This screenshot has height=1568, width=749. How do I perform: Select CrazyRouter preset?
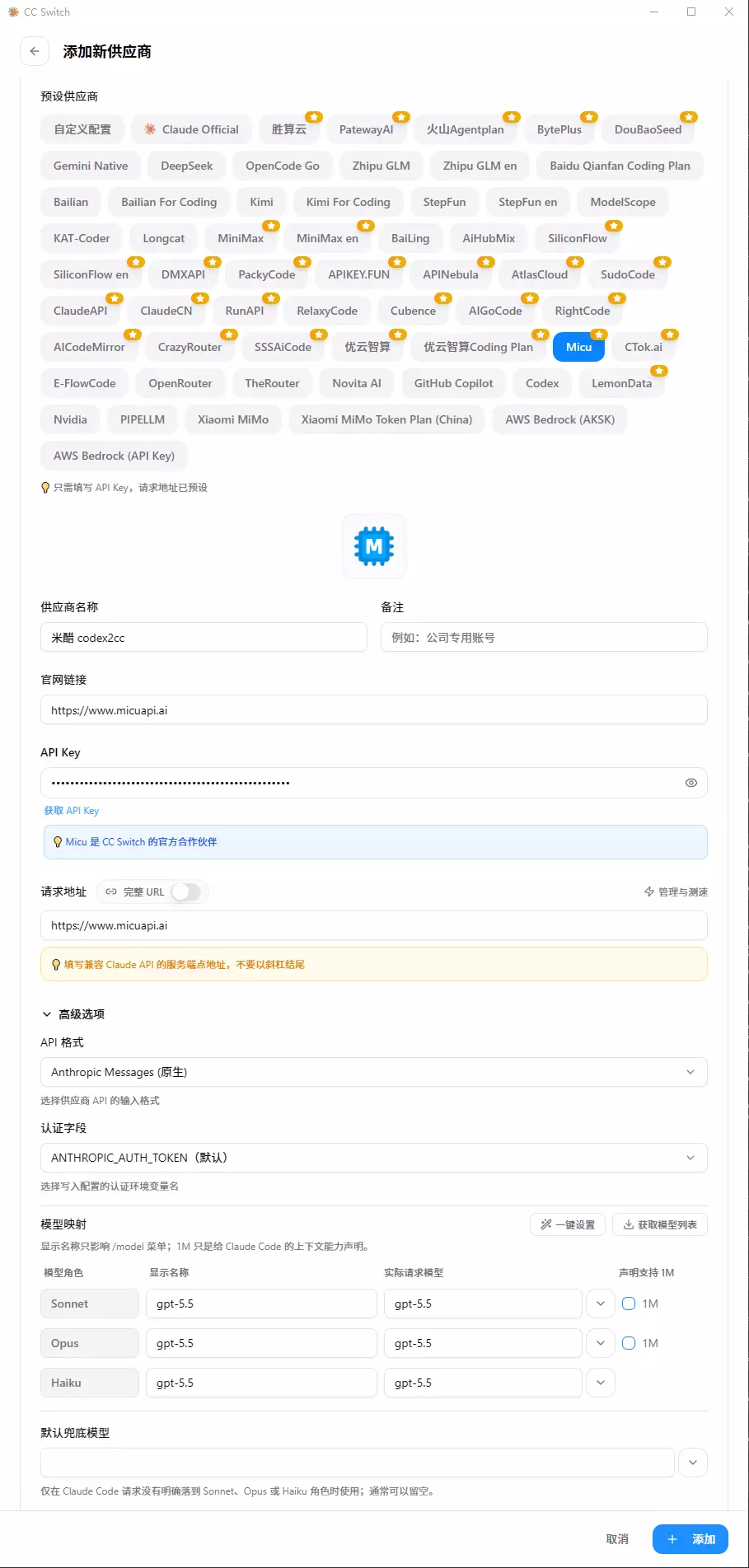coord(190,347)
